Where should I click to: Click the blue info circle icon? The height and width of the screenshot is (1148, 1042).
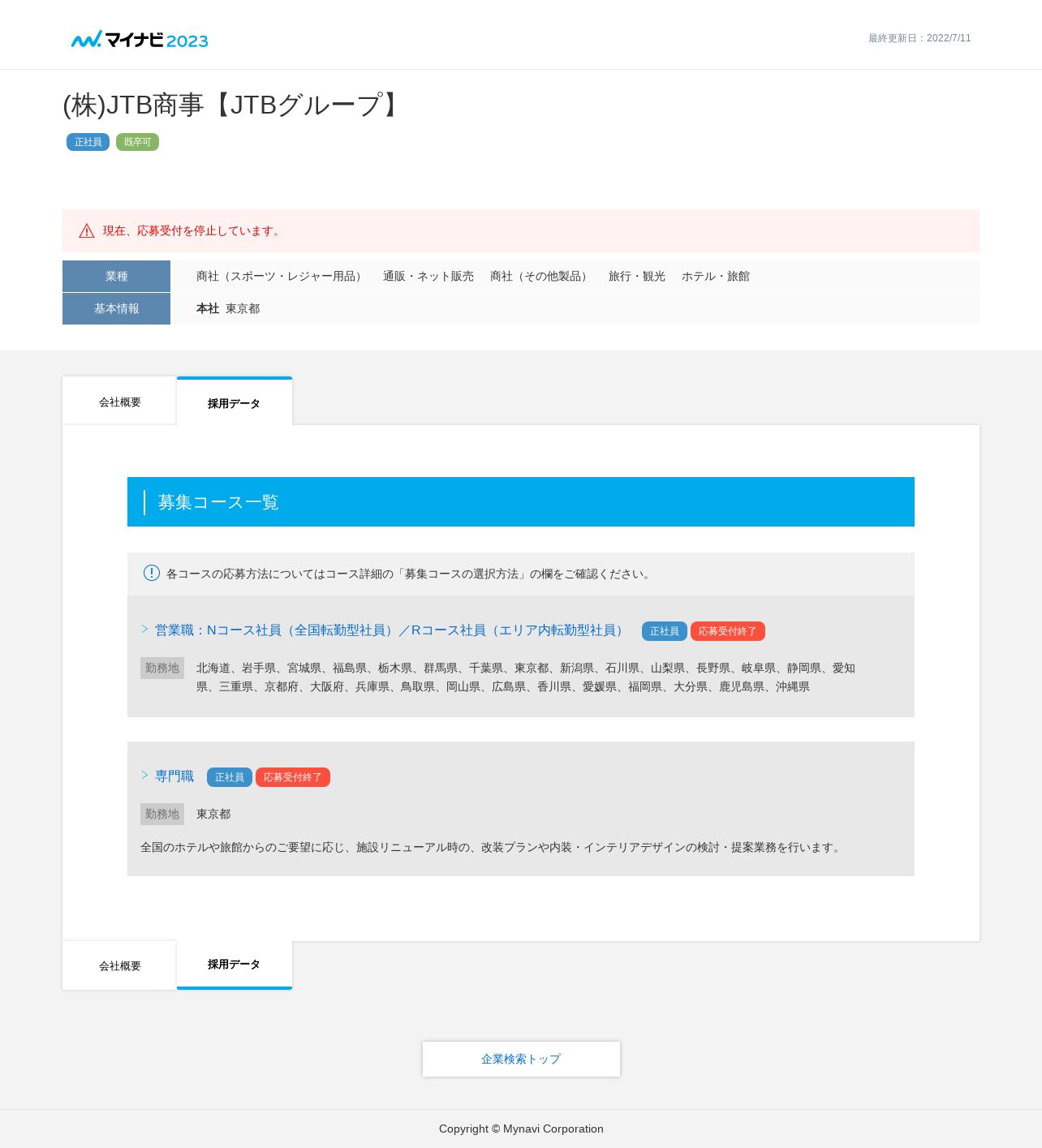152,573
